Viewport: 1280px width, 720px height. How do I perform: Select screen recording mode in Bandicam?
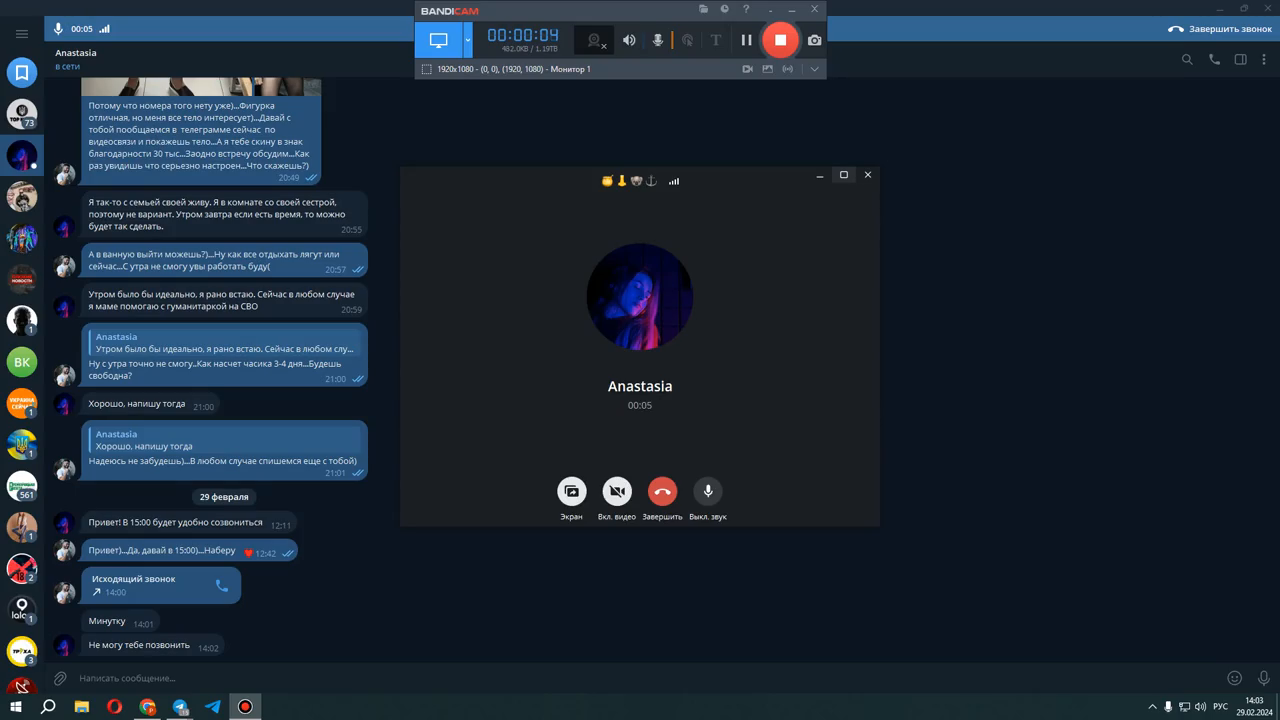tap(438, 40)
